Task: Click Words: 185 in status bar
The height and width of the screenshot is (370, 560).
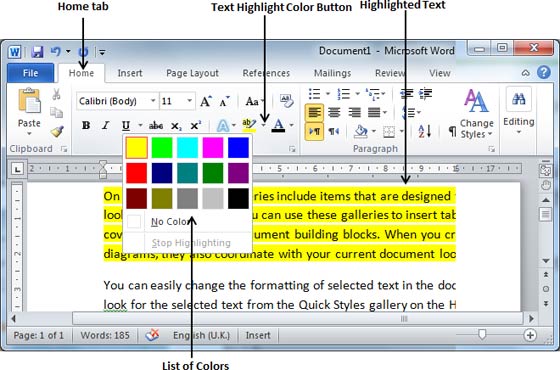Action: click(105, 335)
